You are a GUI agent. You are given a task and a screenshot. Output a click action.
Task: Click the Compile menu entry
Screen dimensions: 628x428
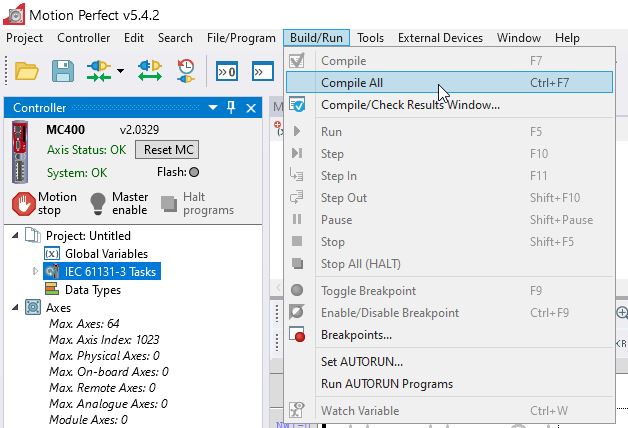coord(449,61)
